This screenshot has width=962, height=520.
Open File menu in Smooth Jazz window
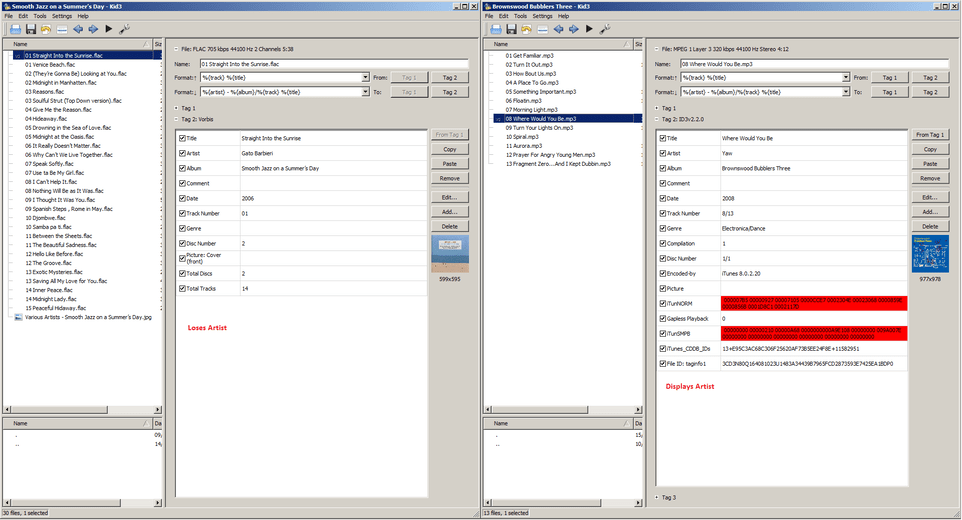click(9, 16)
